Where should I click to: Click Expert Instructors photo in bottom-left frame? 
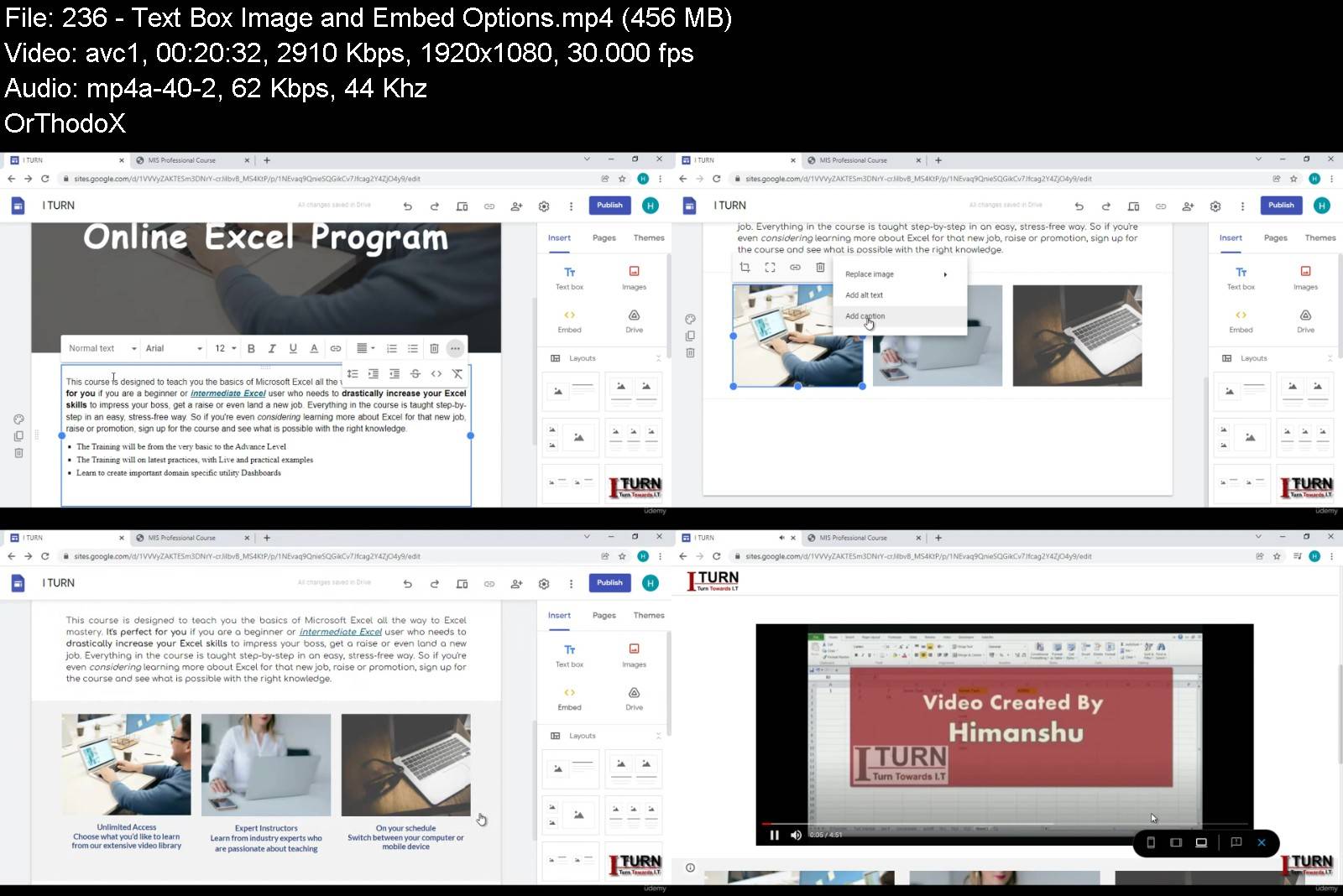(266, 764)
